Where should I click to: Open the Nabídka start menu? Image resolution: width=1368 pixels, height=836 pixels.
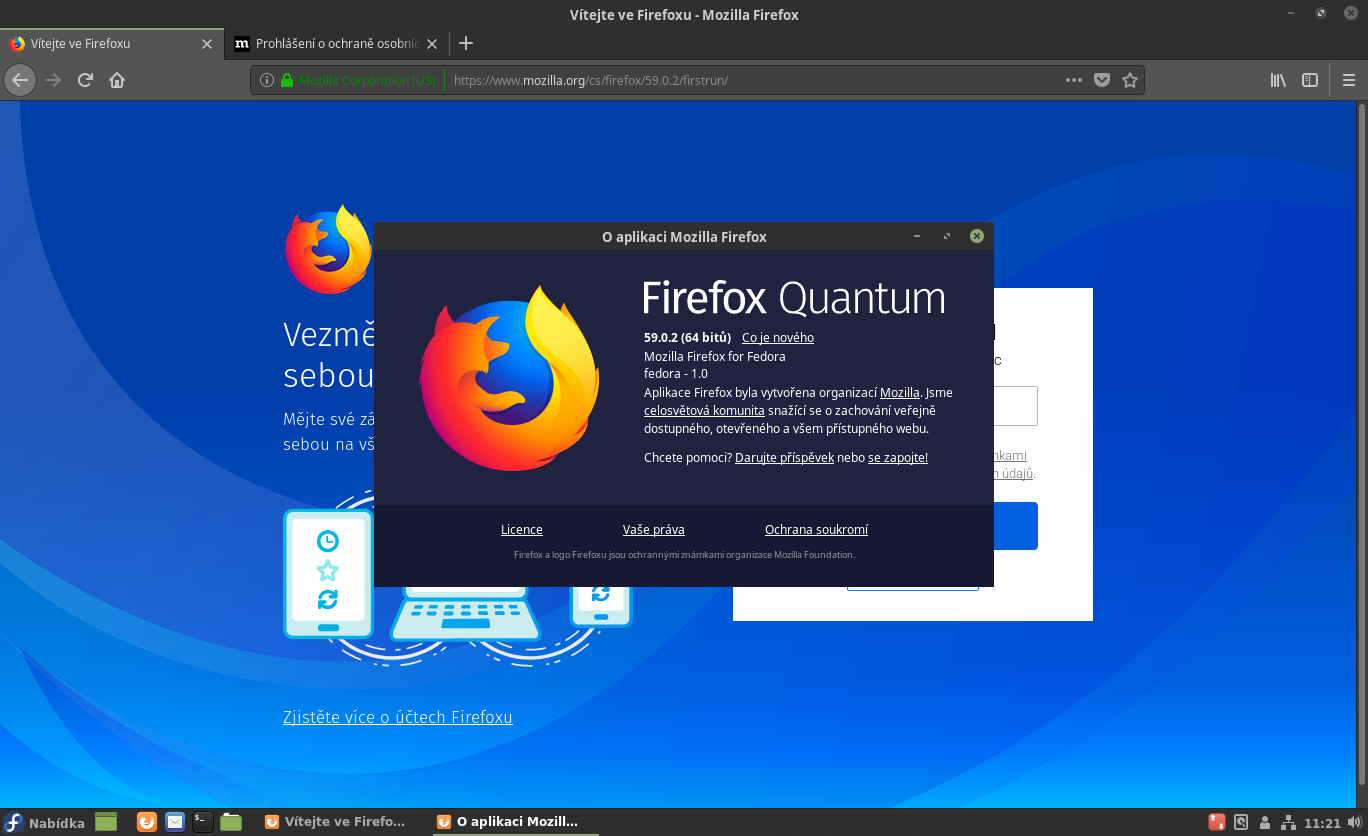coord(44,822)
